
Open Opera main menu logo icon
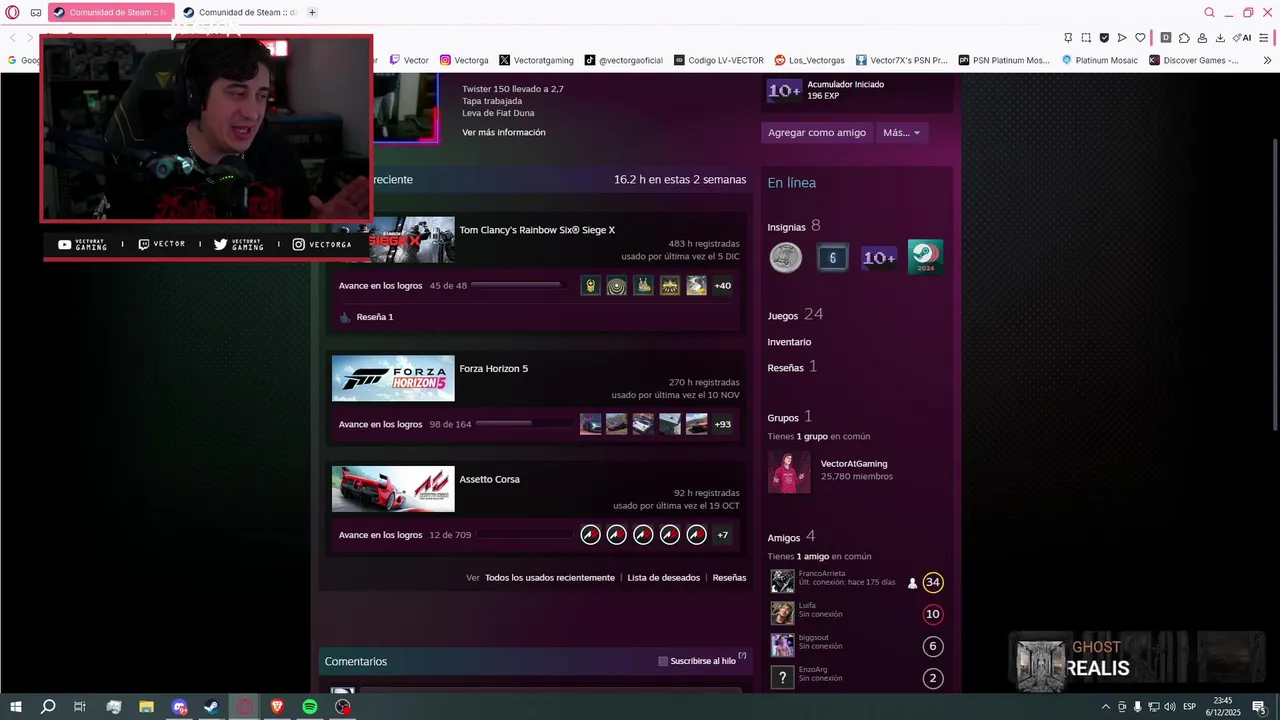click(12, 13)
